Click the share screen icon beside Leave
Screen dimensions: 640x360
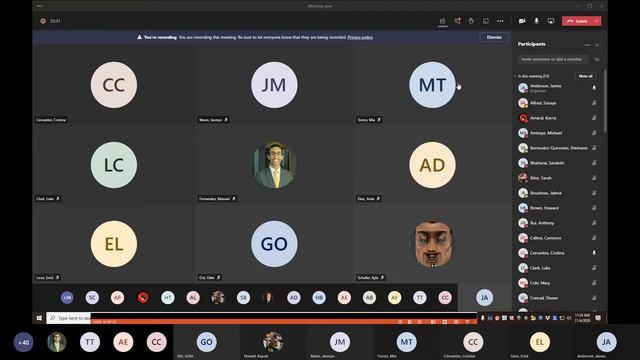pos(551,21)
